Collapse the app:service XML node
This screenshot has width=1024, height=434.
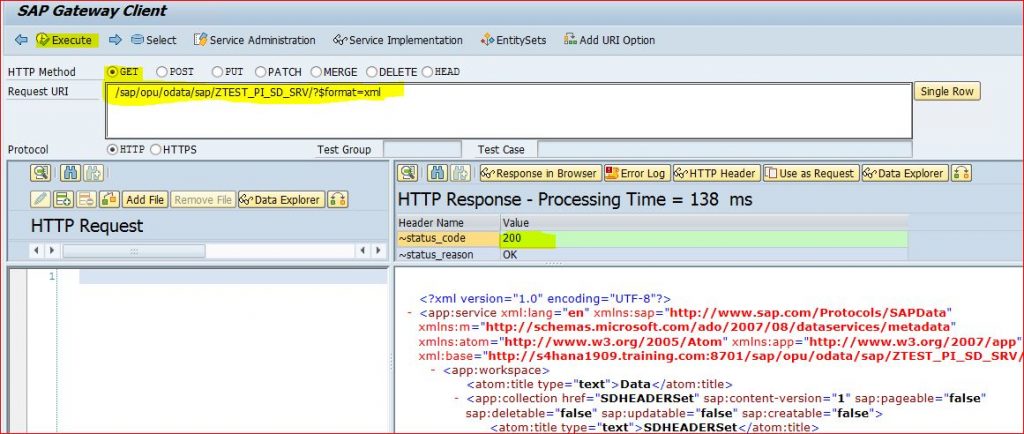pyautogui.click(x=409, y=313)
